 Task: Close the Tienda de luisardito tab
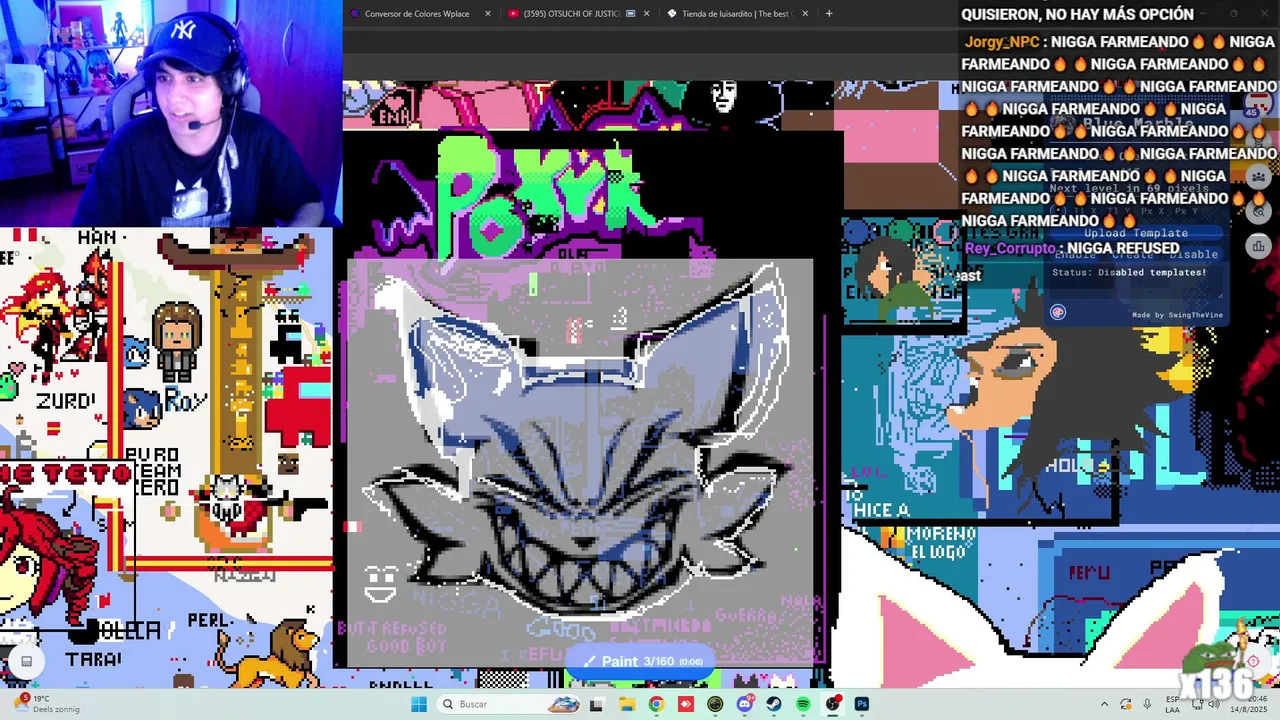(x=805, y=14)
